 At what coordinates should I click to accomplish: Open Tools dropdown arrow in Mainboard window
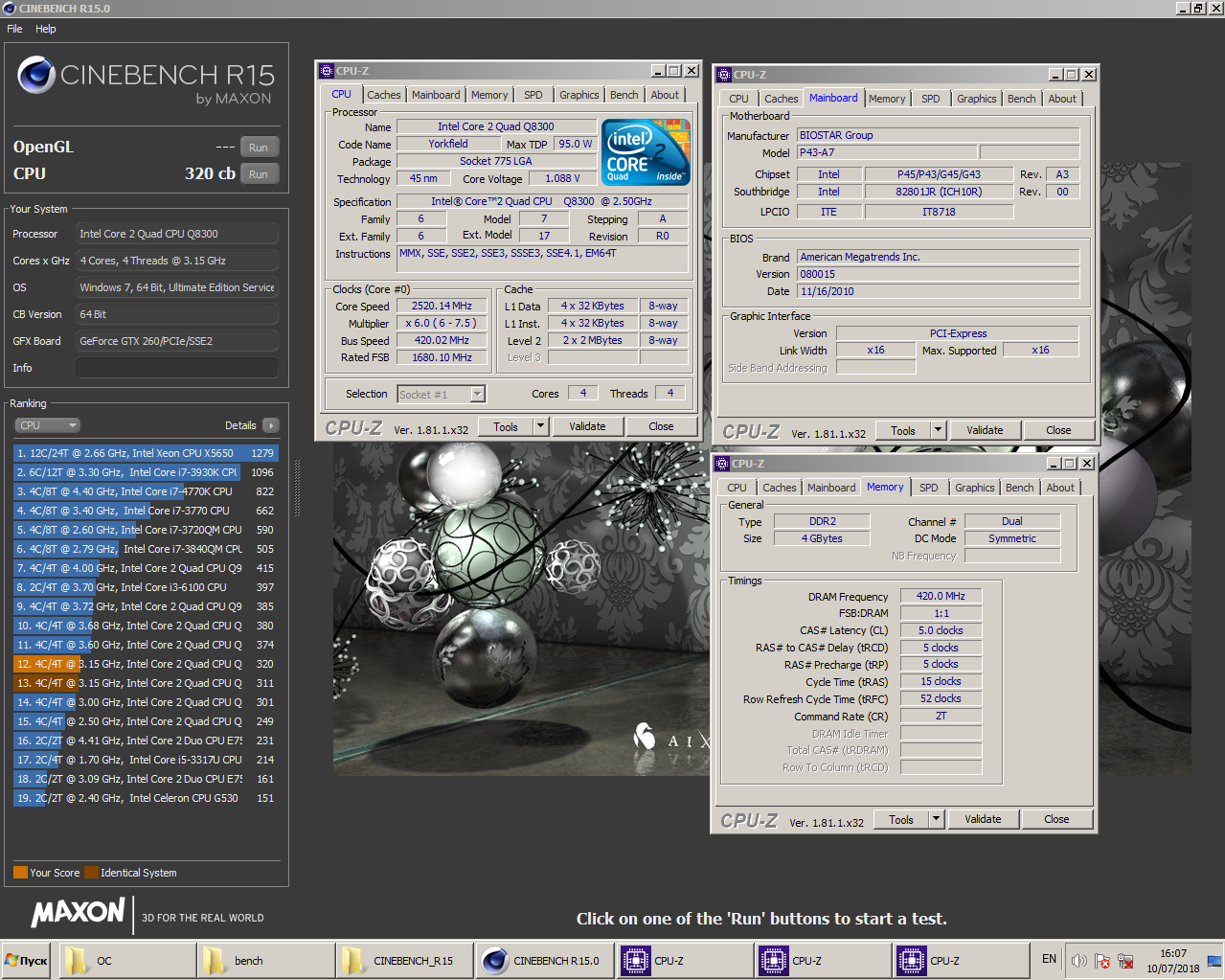[938, 430]
